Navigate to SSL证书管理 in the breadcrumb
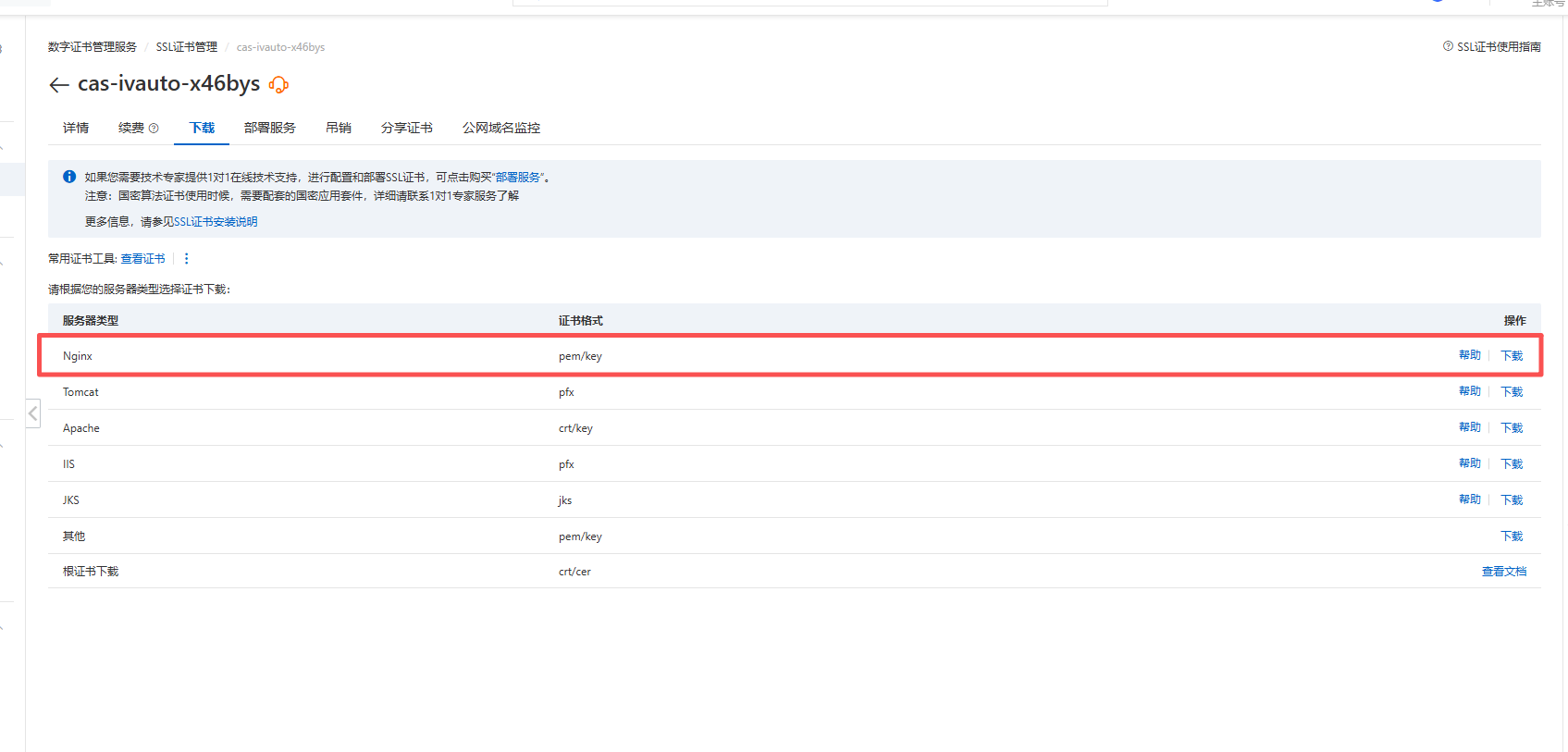The height and width of the screenshot is (752, 1568). click(186, 47)
